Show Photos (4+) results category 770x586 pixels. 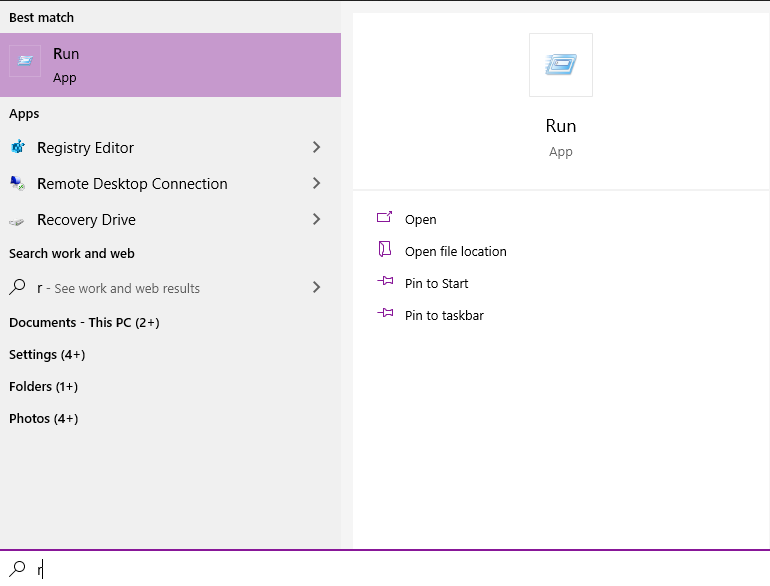coord(43,419)
